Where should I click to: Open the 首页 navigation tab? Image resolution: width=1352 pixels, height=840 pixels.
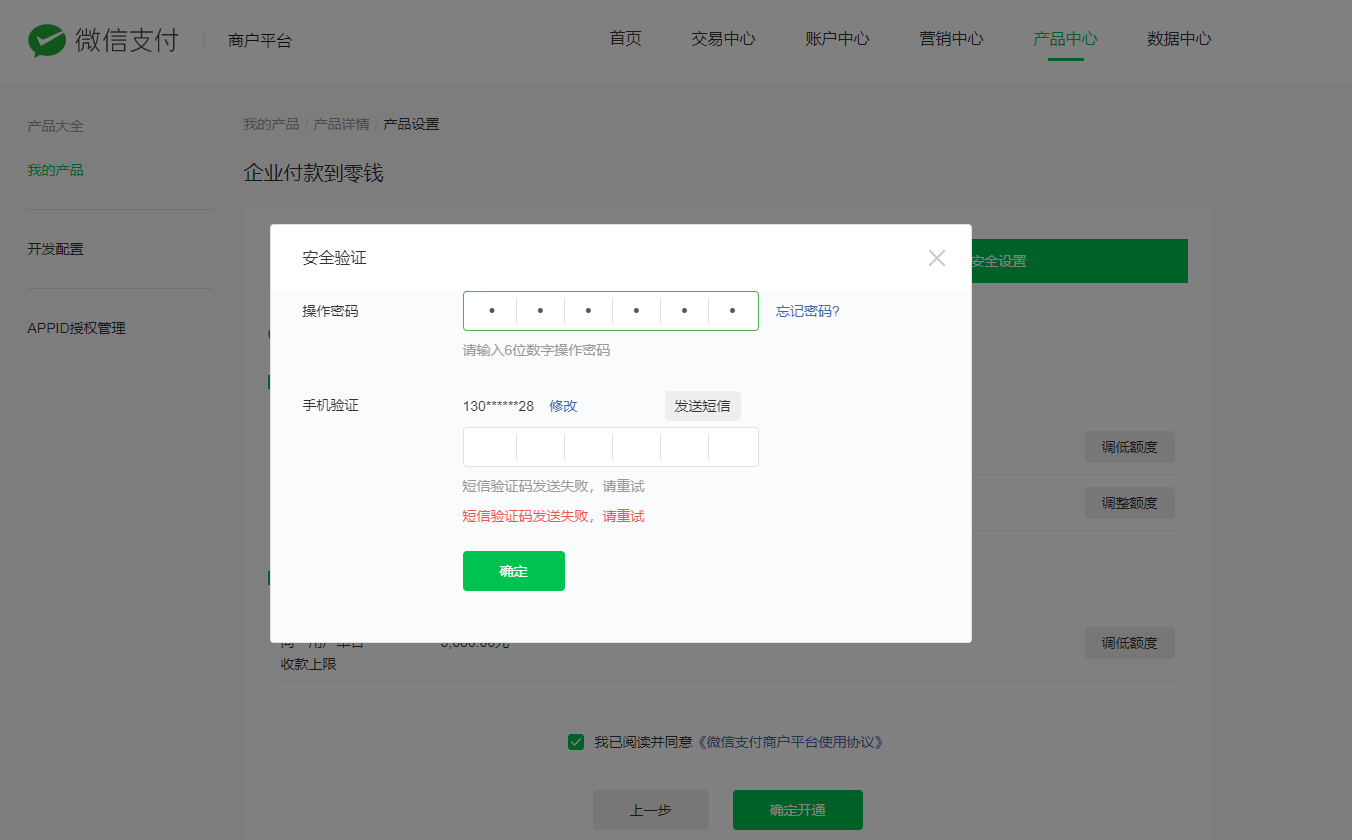click(x=625, y=39)
